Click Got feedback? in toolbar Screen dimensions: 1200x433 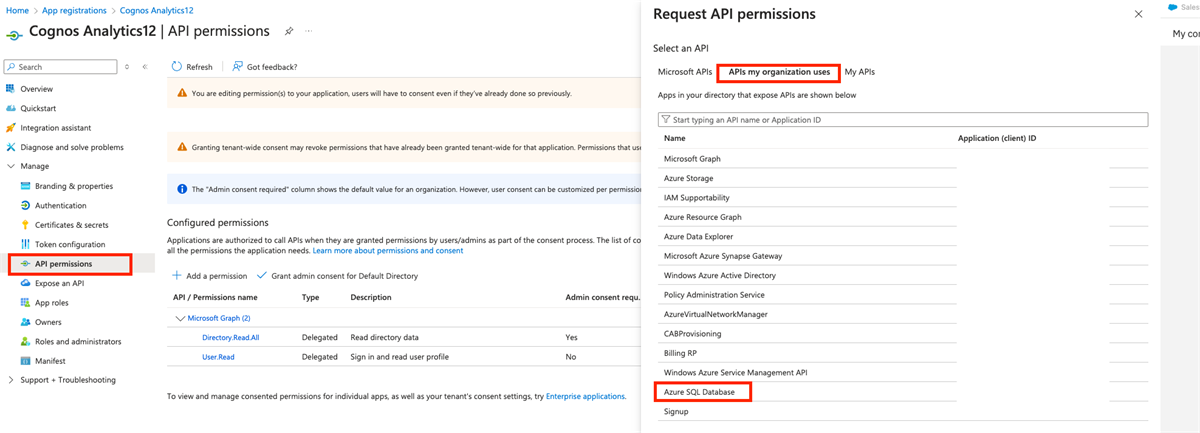264,67
